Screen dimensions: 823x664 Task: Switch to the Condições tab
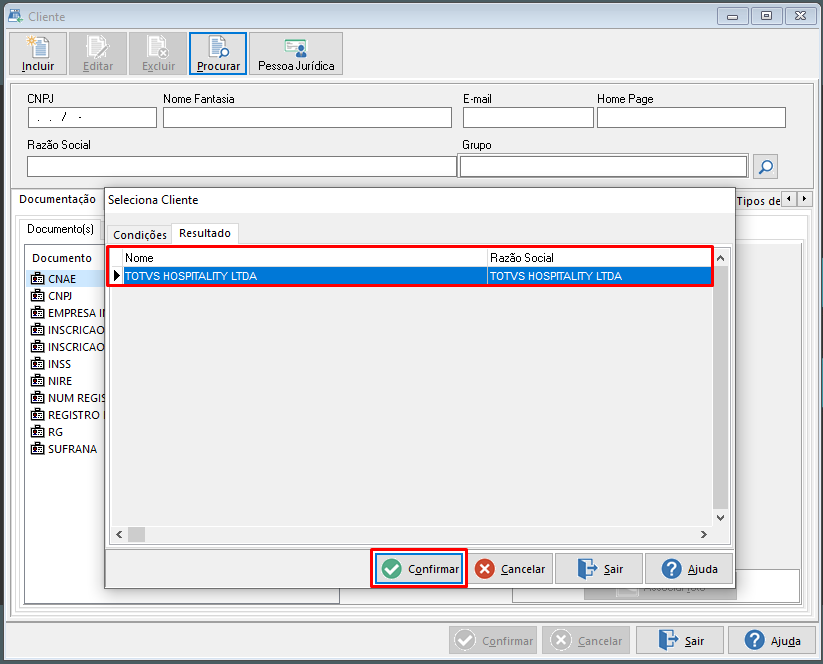[x=140, y=235]
